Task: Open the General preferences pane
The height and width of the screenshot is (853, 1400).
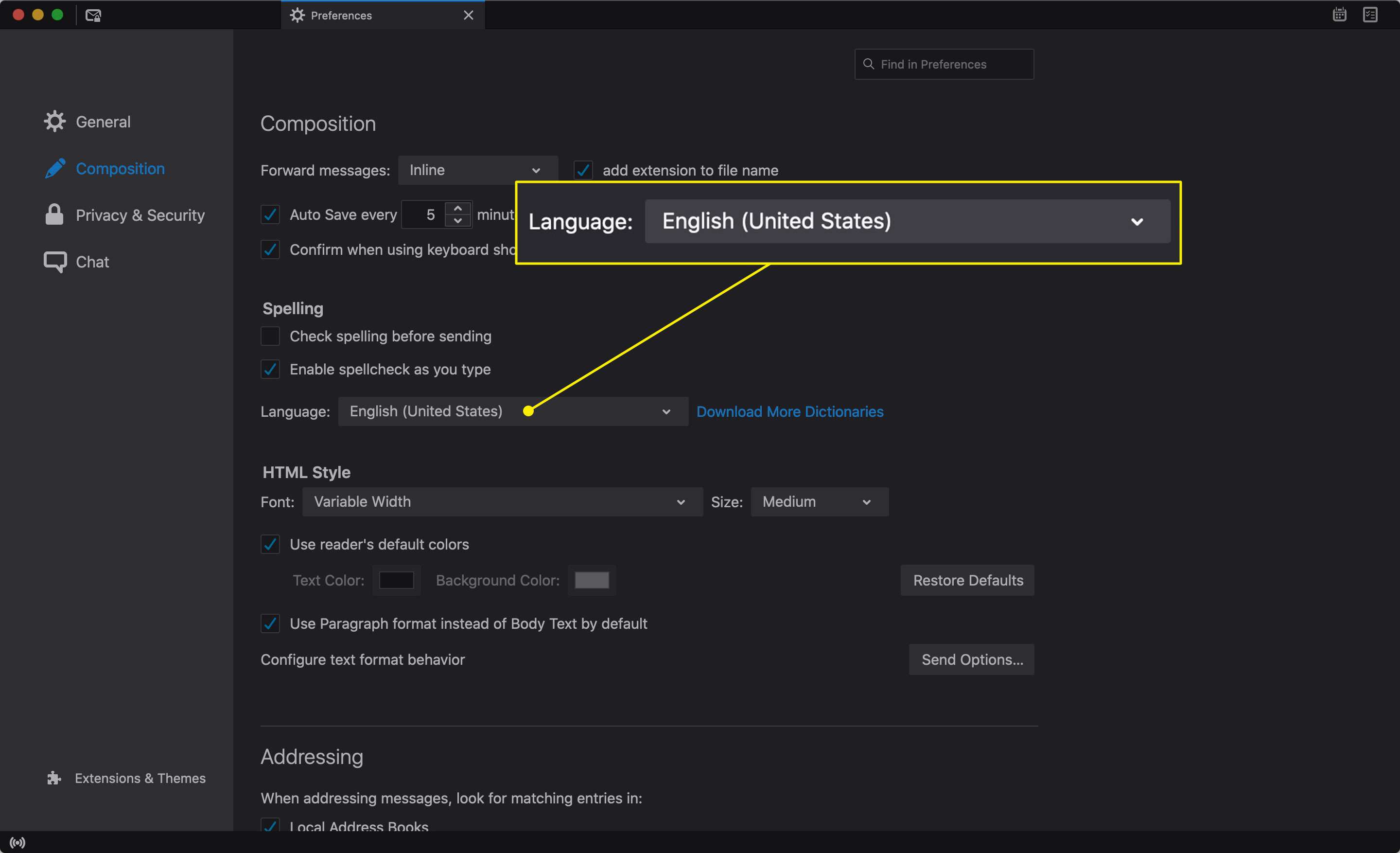Action: (87, 122)
